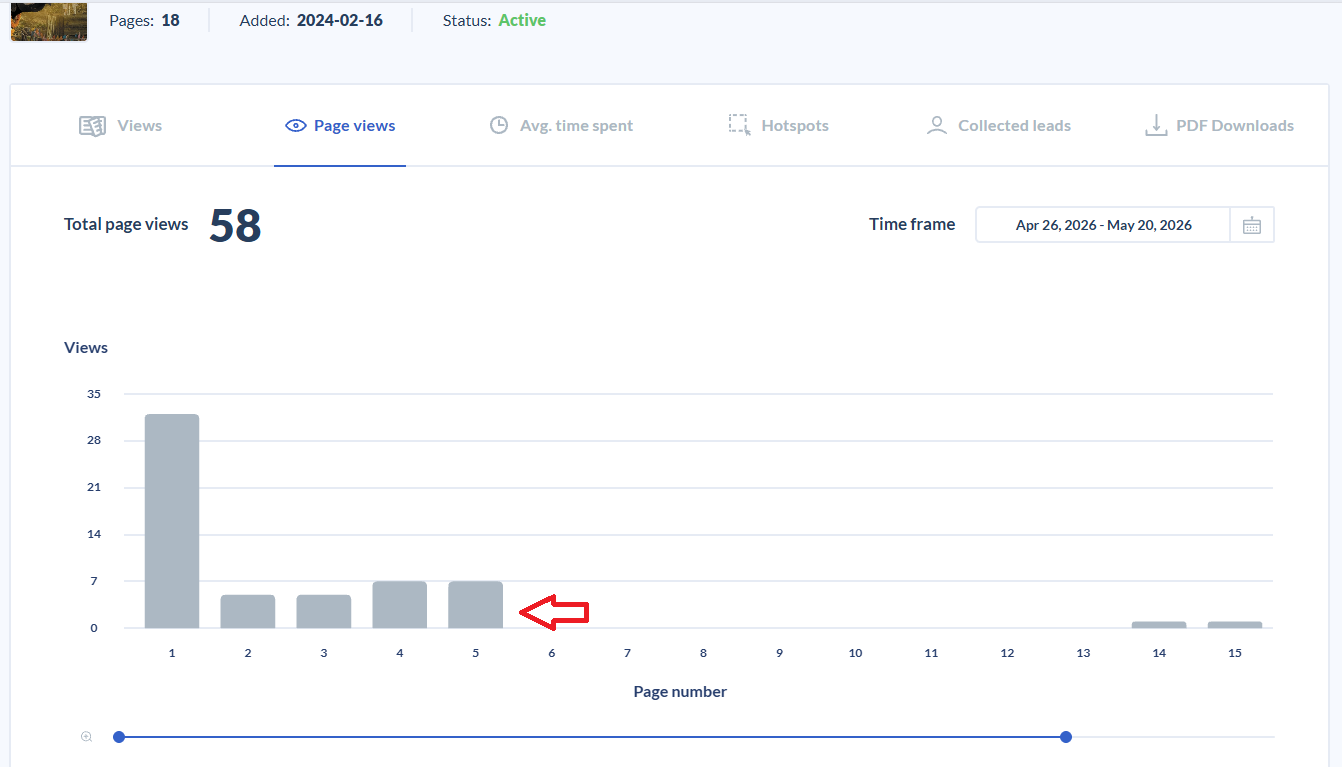Click the calendar icon in Time frame
Screen dimensions: 1342x767
[1252, 225]
